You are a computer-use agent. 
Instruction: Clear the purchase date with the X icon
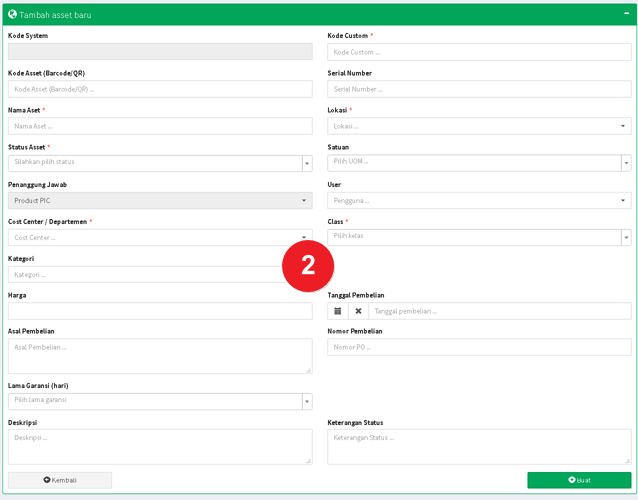pos(358,311)
